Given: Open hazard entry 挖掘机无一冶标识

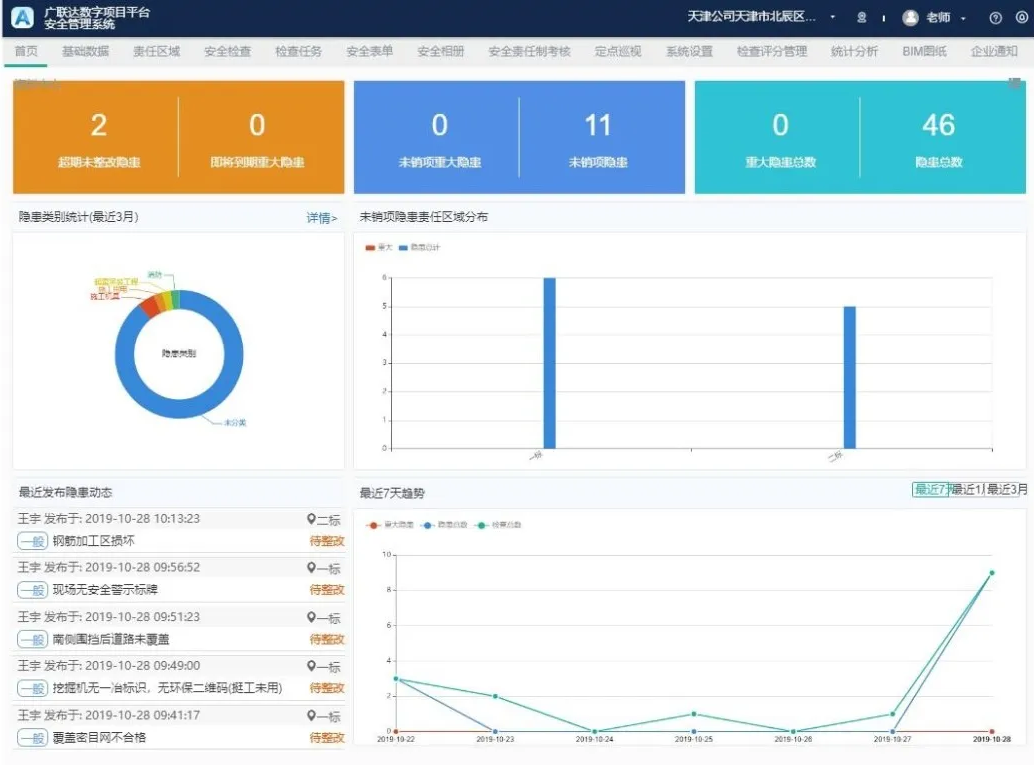Looking at the screenshot, I should pyautogui.click(x=167, y=688).
